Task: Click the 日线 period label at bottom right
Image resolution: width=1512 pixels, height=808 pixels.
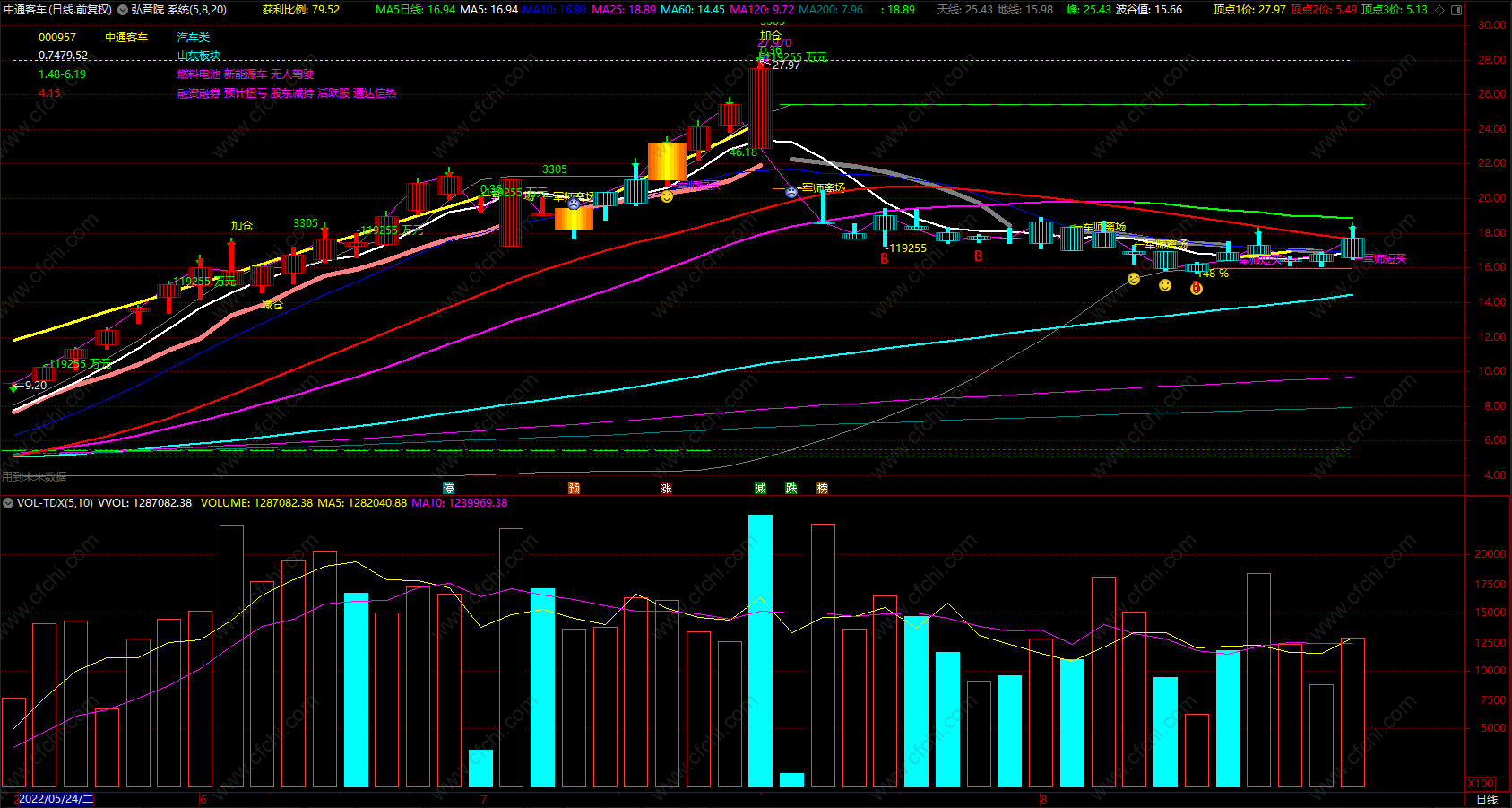Action: click(x=1487, y=799)
